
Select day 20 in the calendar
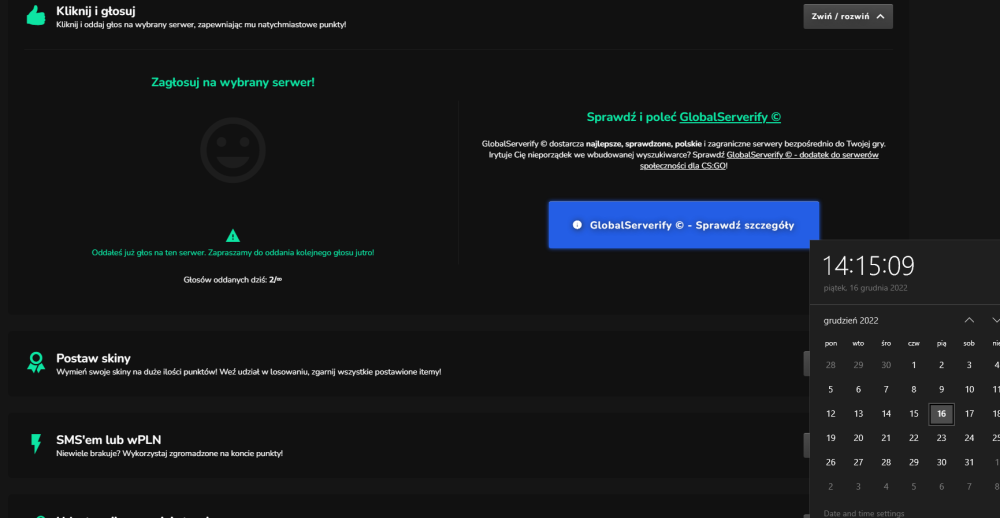pyautogui.click(x=858, y=438)
